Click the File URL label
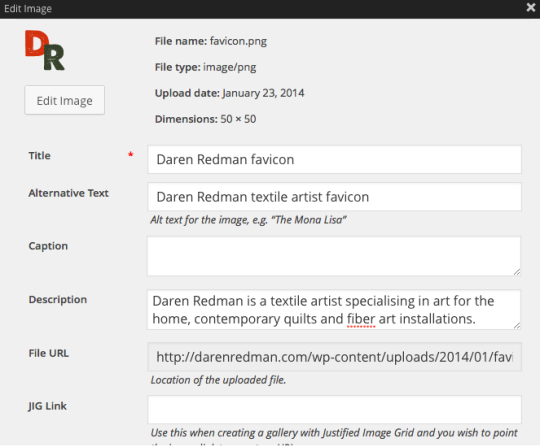540x447 pixels. (x=49, y=353)
